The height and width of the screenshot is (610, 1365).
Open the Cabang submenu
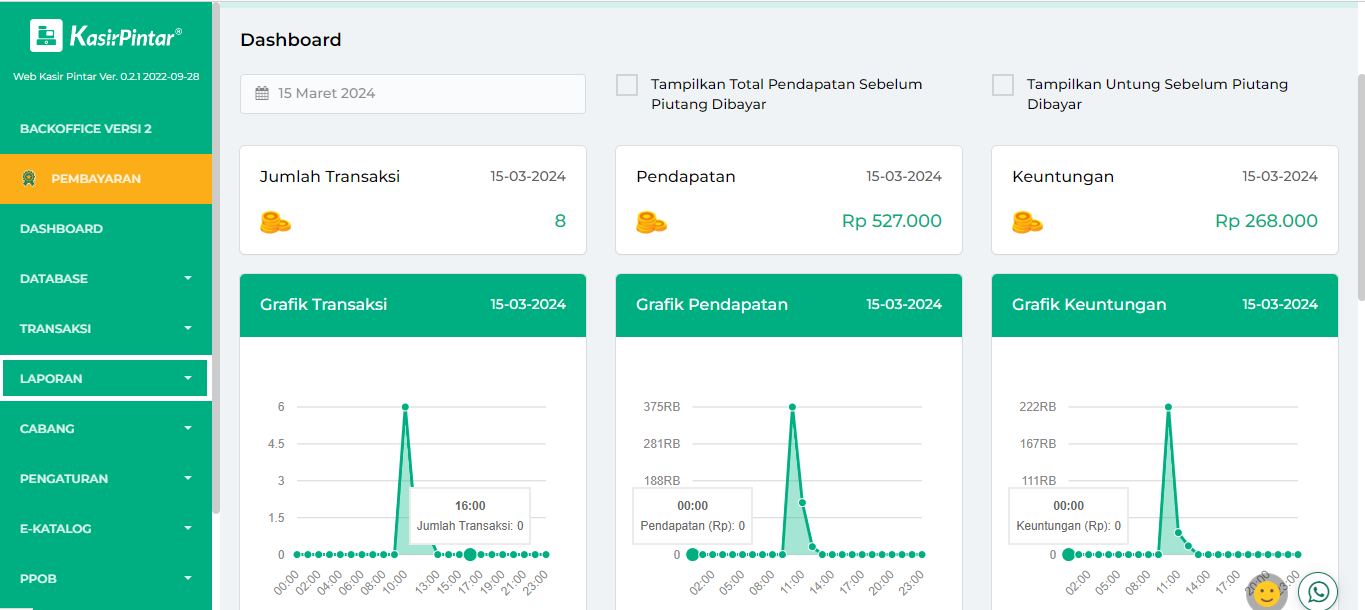[x=105, y=429]
